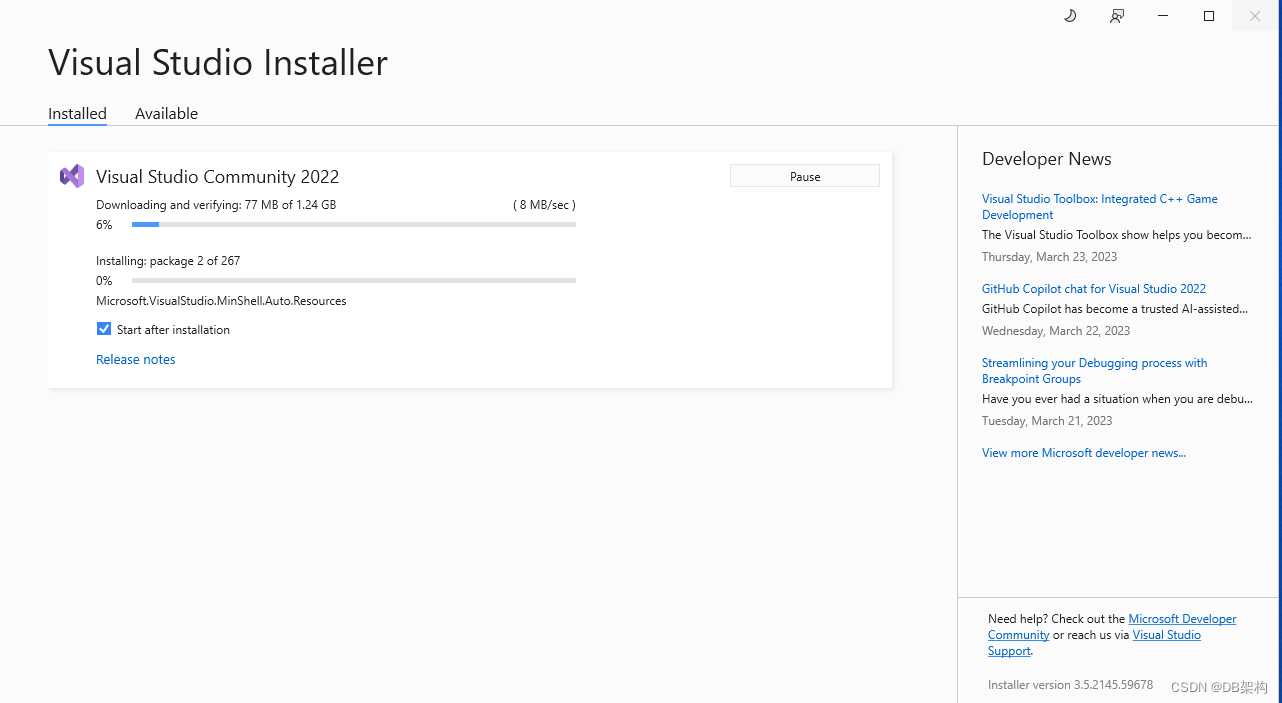Click Have you ever had a situation description
The height and width of the screenshot is (703, 1282).
(x=1117, y=399)
